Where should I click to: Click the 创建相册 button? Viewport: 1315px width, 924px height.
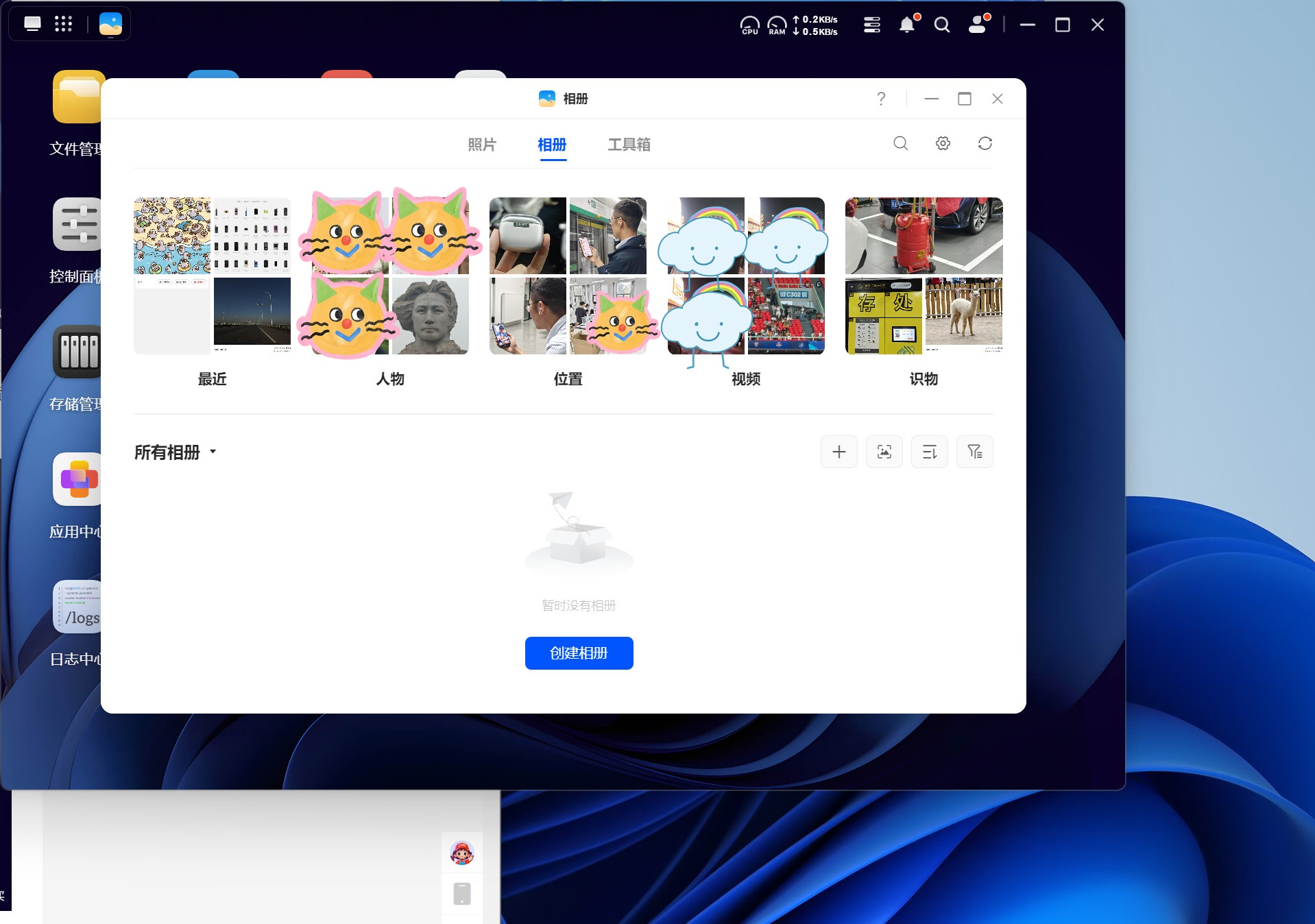pos(579,653)
